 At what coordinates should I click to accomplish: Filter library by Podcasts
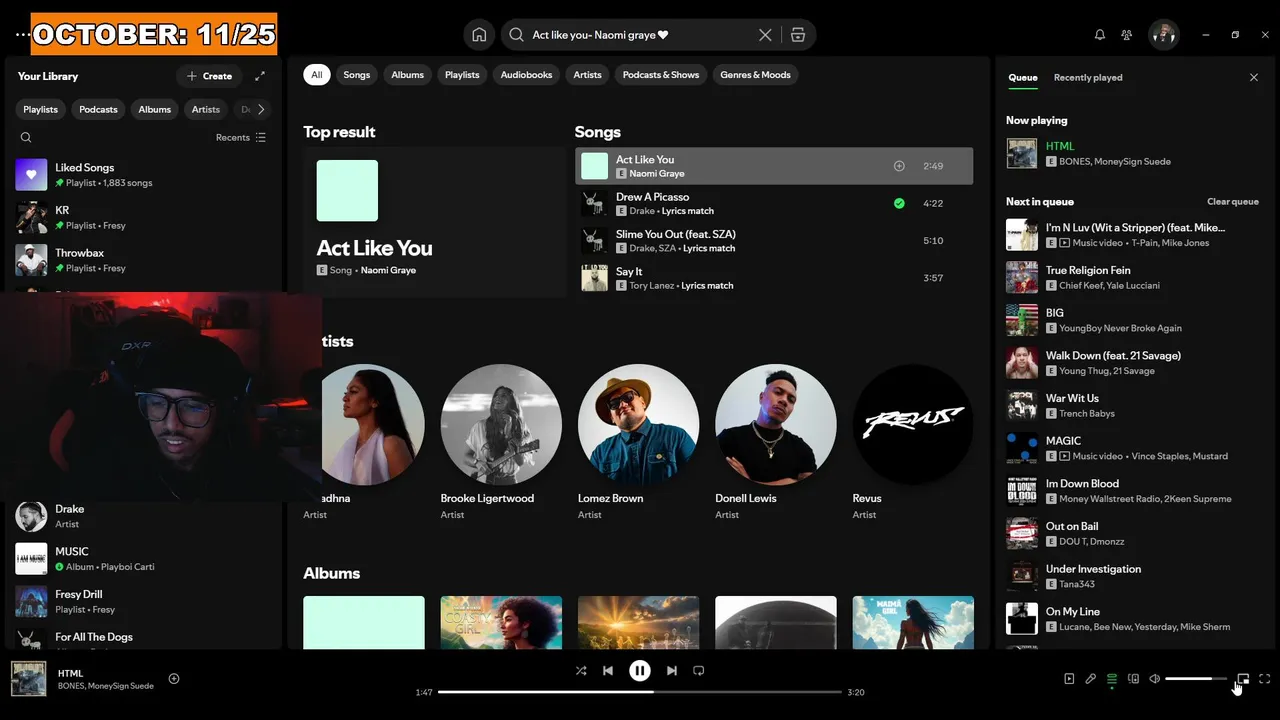point(98,109)
